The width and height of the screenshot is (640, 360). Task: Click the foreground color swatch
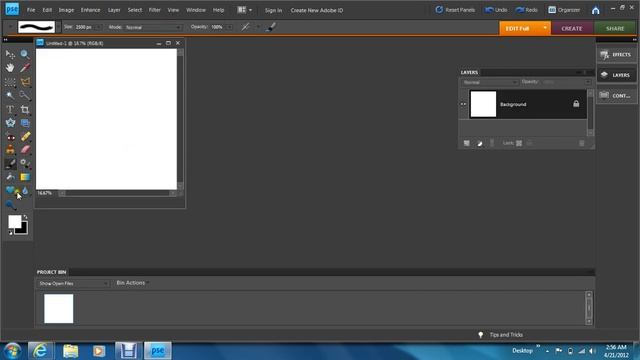[14, 222]
